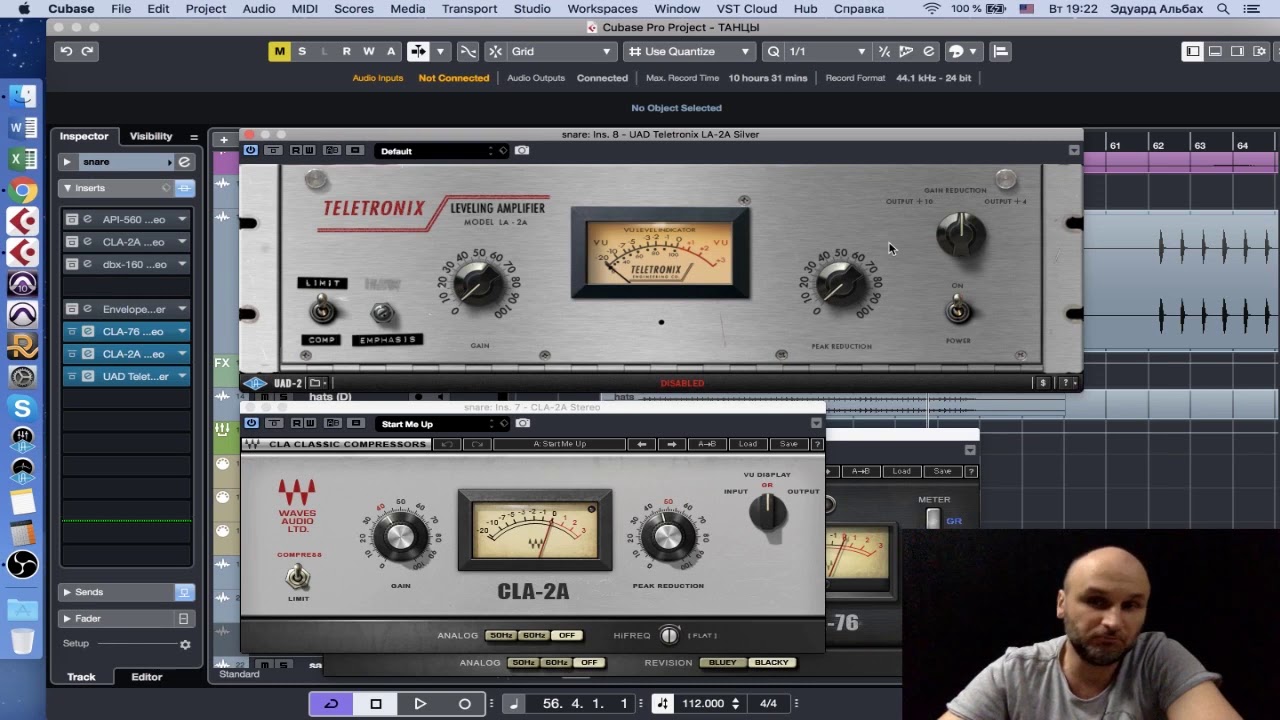Image resolution: width=1280 pixels, height=720 pixels.
Task: Open the Default preset dropdown in UAD window
Action: [441, 151]
